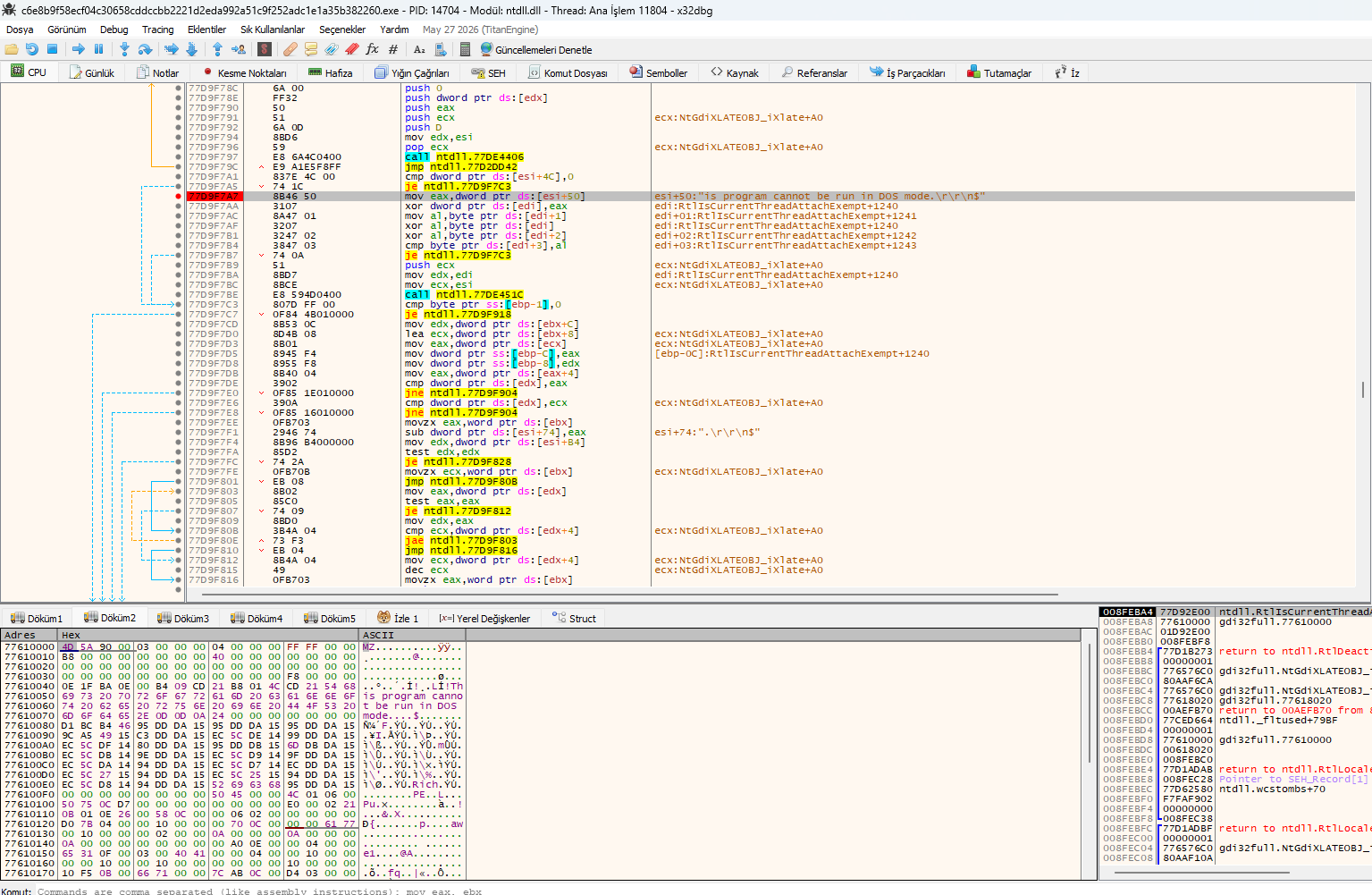This screenshot has height=895, width=1372.
Task: Open the İş Parçacıkları tab
Action: pos(907,73)
